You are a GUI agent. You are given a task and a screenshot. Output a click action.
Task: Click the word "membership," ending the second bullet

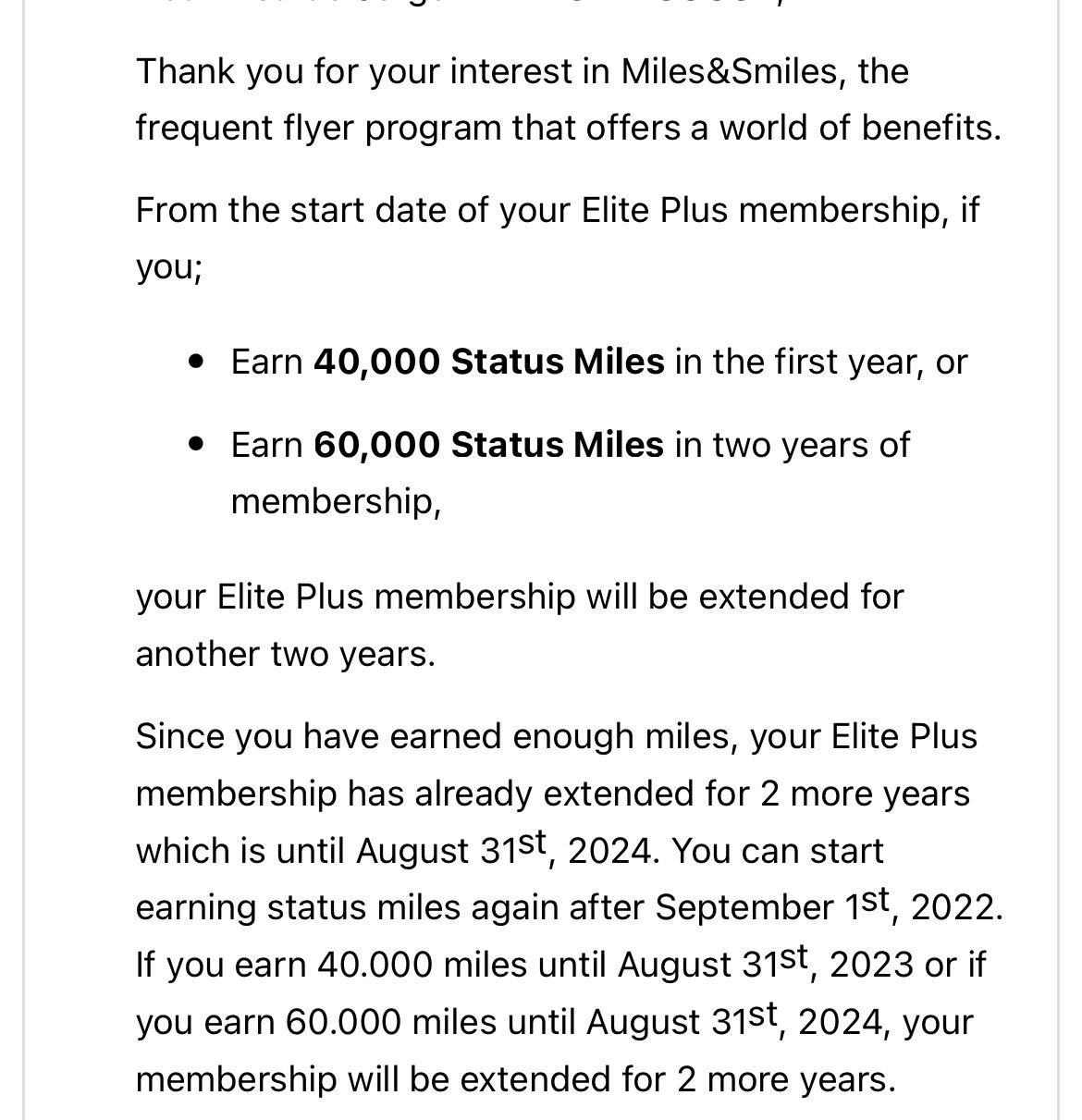coord(336,503)
